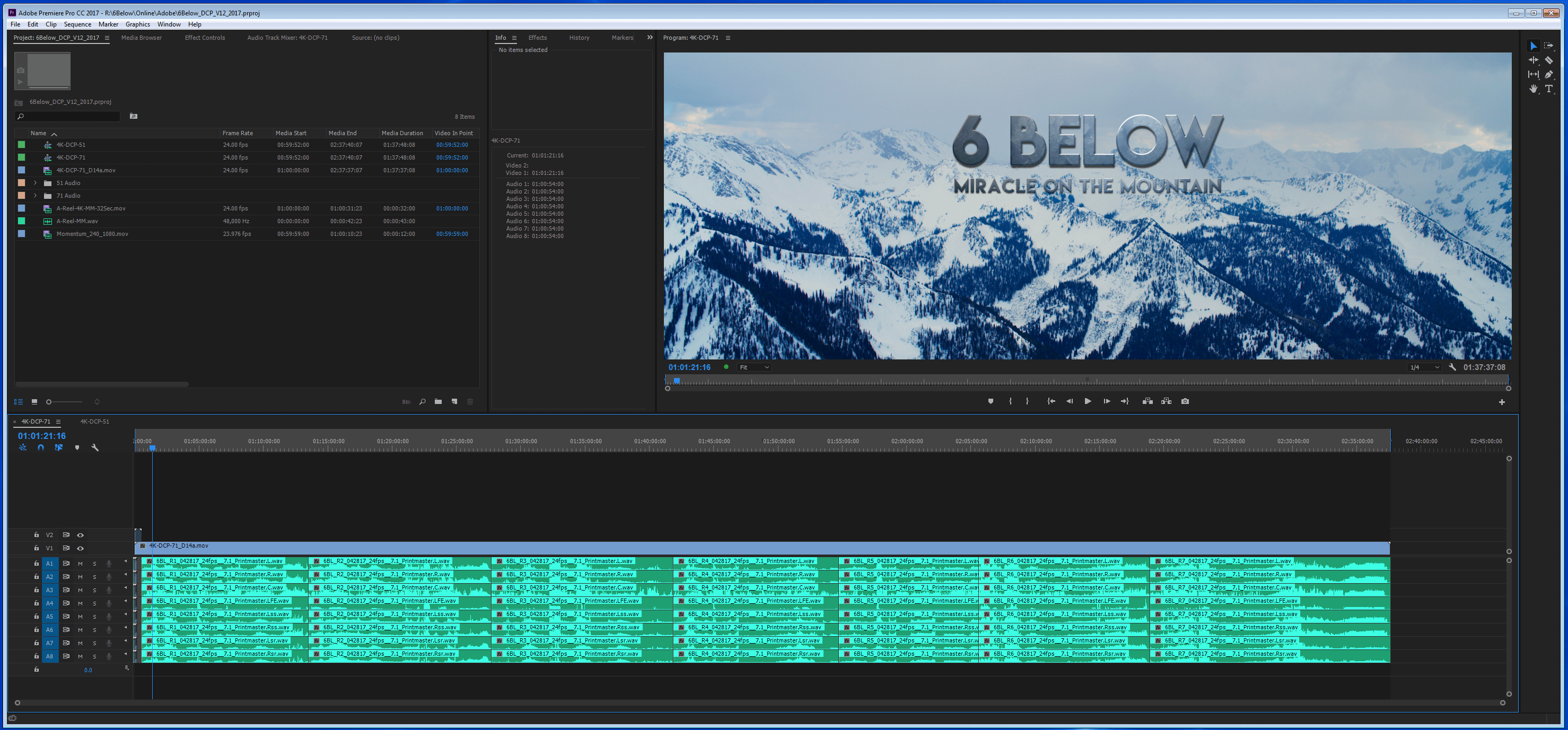Open the Graphics menu
This screenshot has width=1568, height=730.
pos(137,24)
